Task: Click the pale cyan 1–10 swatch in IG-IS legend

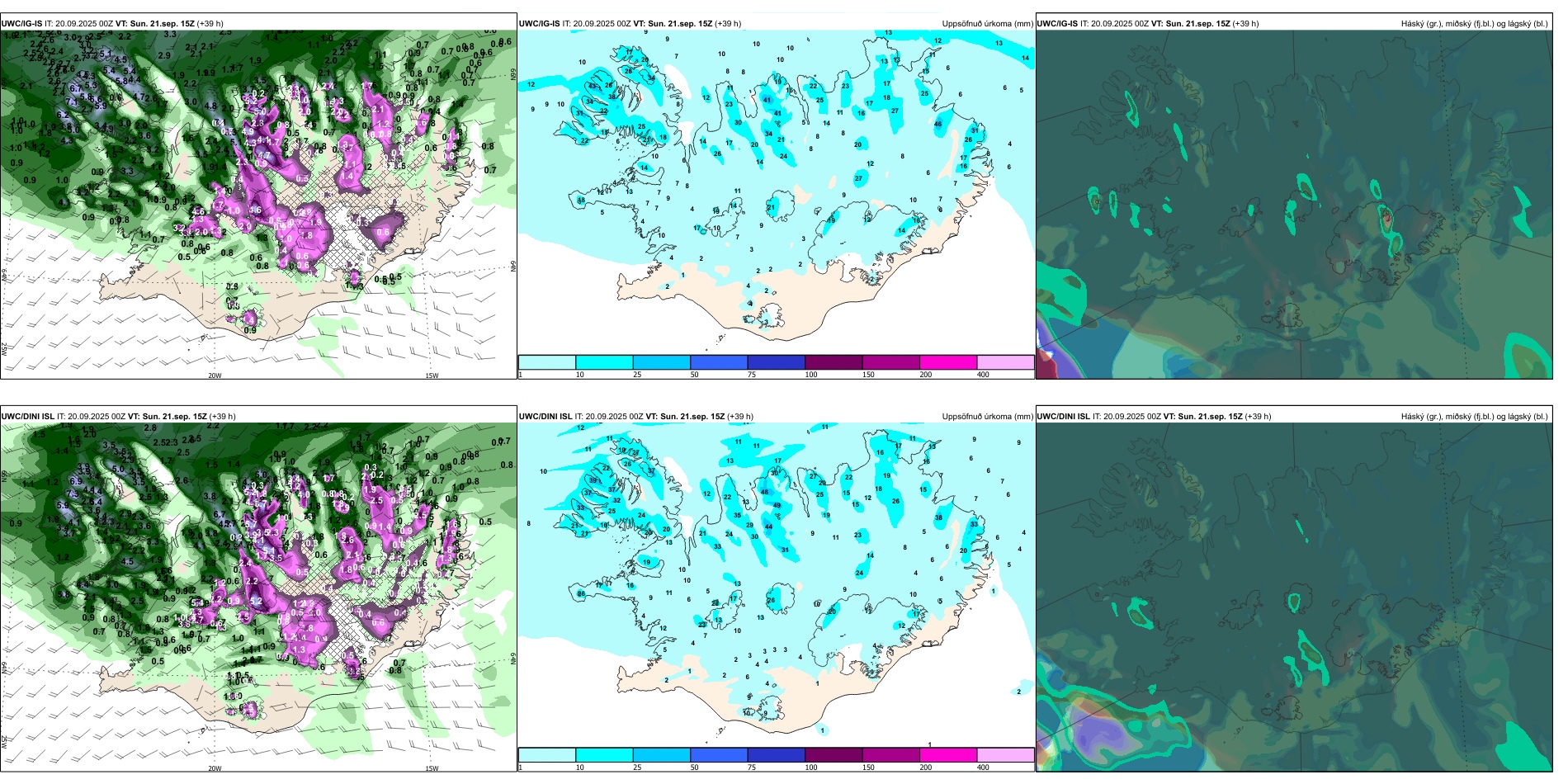Action: (547, 362)
